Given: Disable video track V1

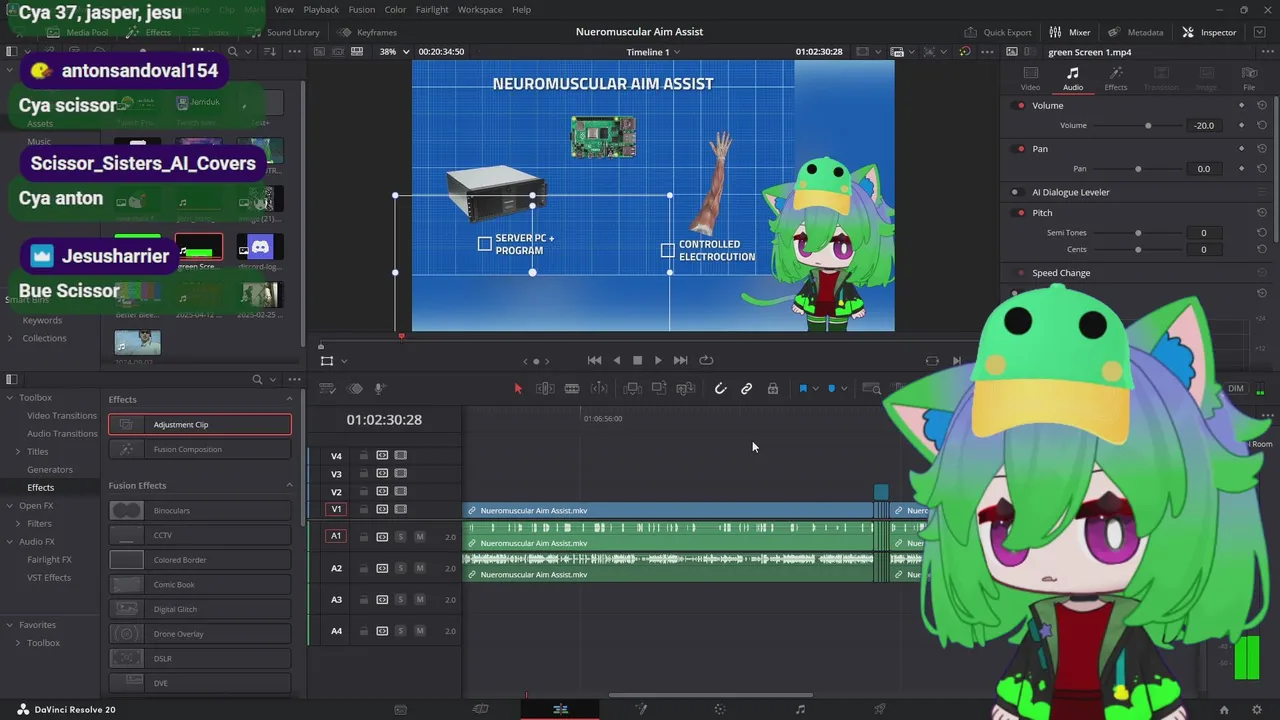Looking at the screenshot, I should coord(401,510).
